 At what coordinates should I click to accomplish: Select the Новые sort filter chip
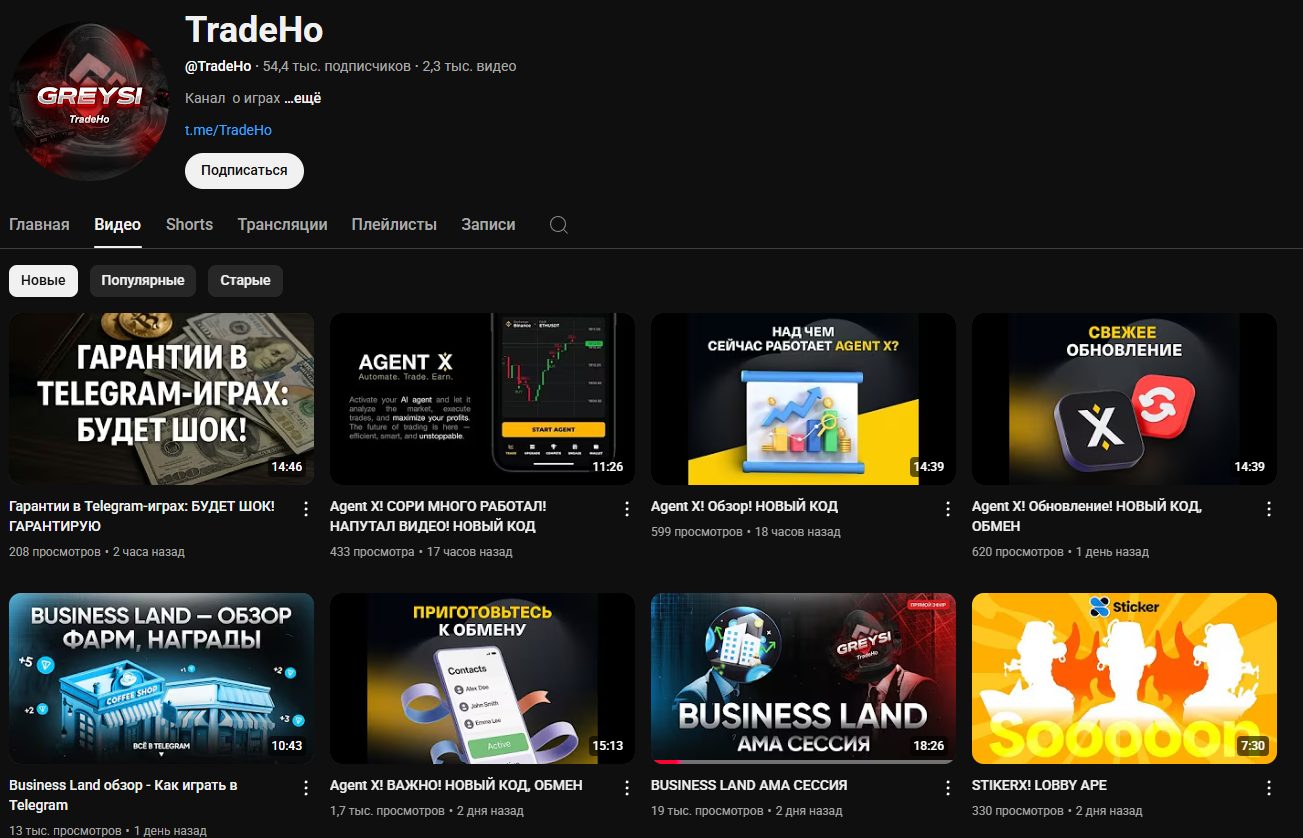(x=43, y=281)
